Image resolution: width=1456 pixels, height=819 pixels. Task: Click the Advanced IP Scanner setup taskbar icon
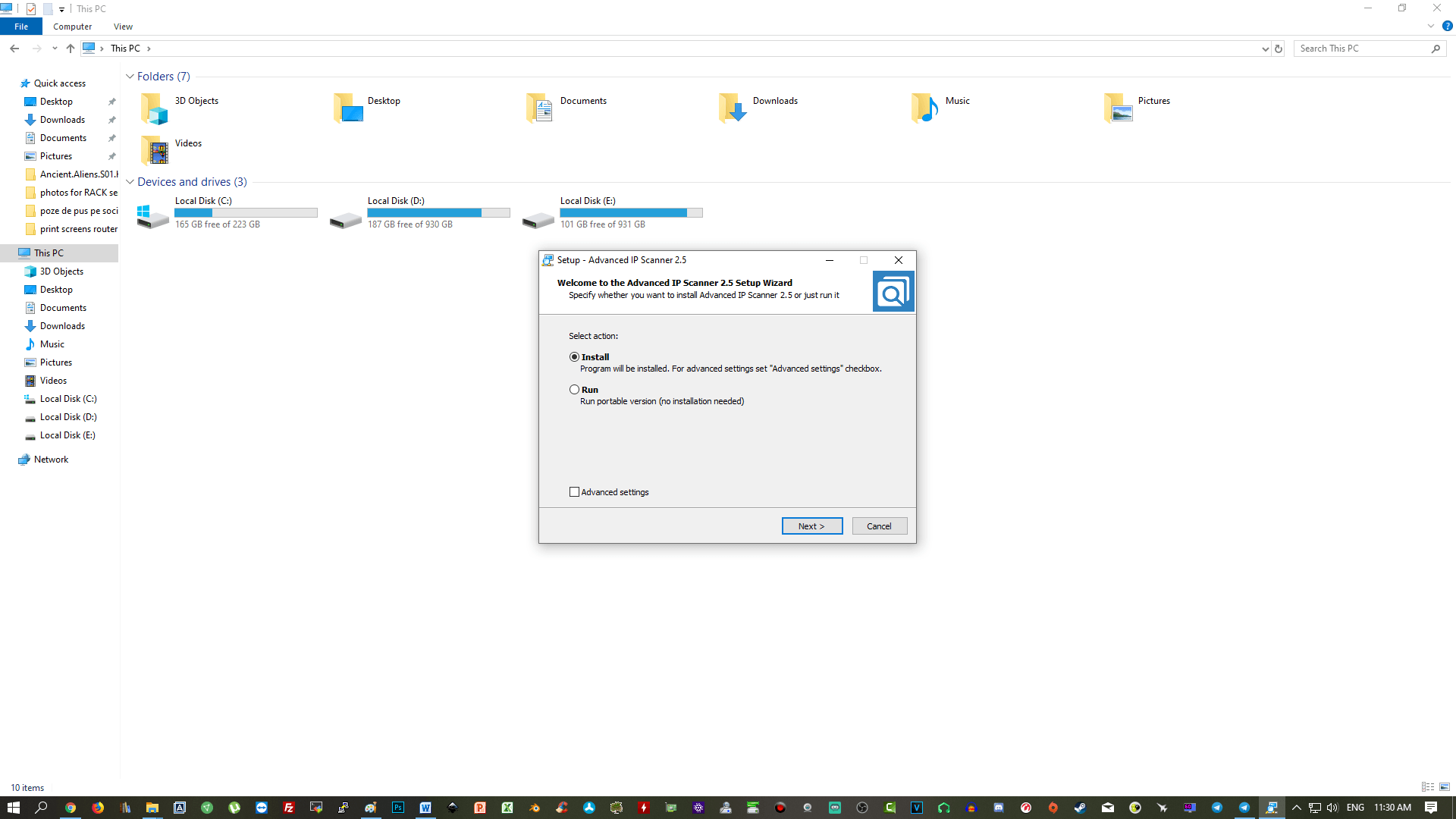(x=1272, y=808)
